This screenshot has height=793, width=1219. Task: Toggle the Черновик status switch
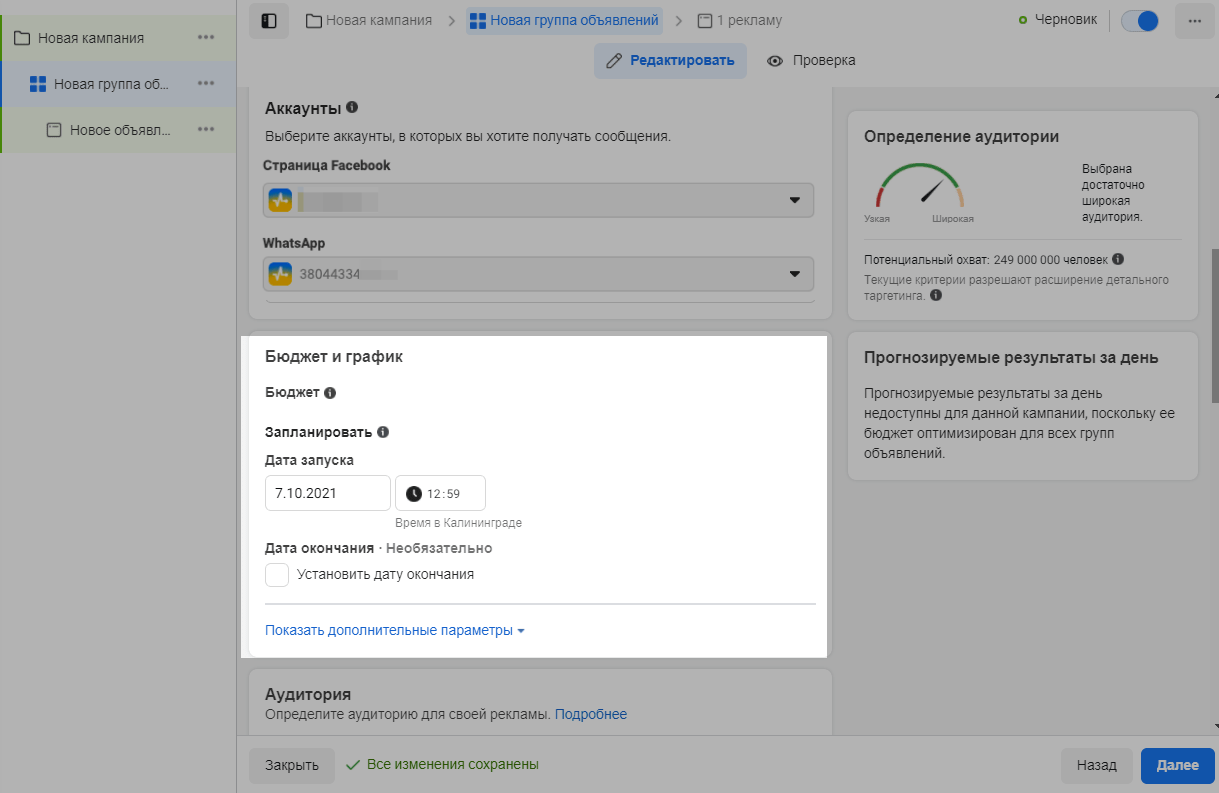(1140, 21)
